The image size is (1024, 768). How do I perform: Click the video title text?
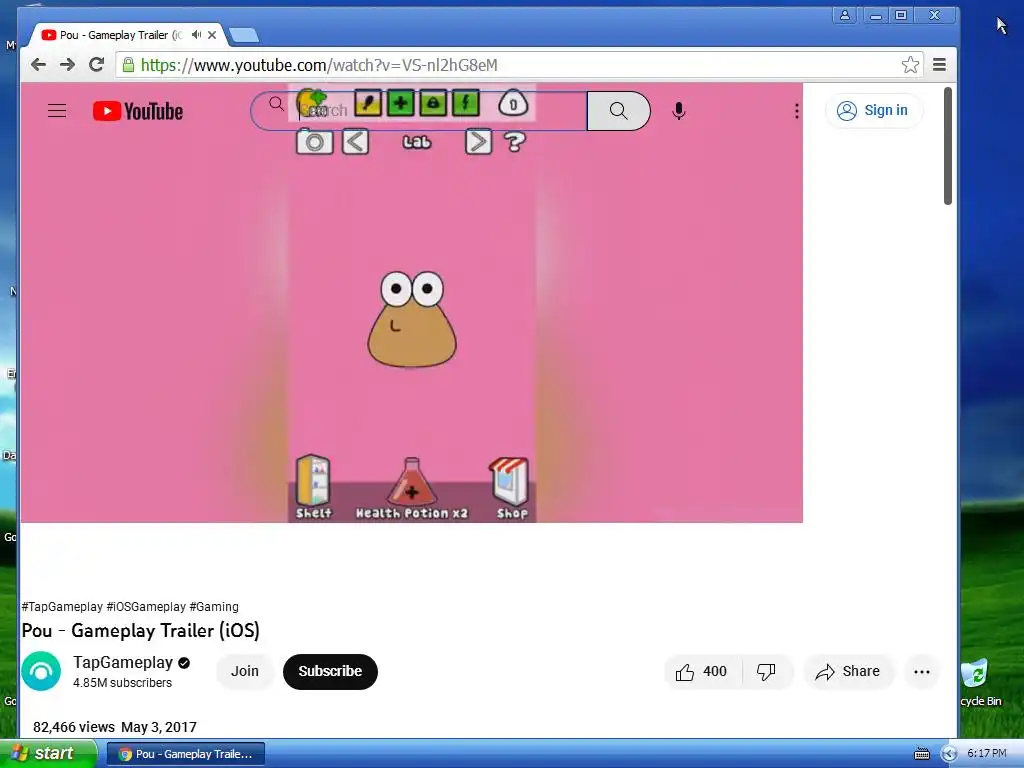pyautogui.click(x=140, y=630)
